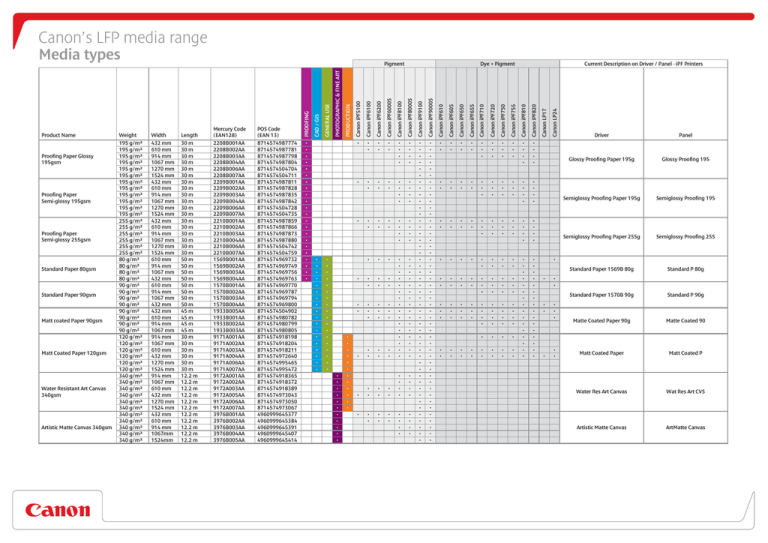768x543 pixels.
Task: Select the "Panel" column header
Action: point(685,135)
